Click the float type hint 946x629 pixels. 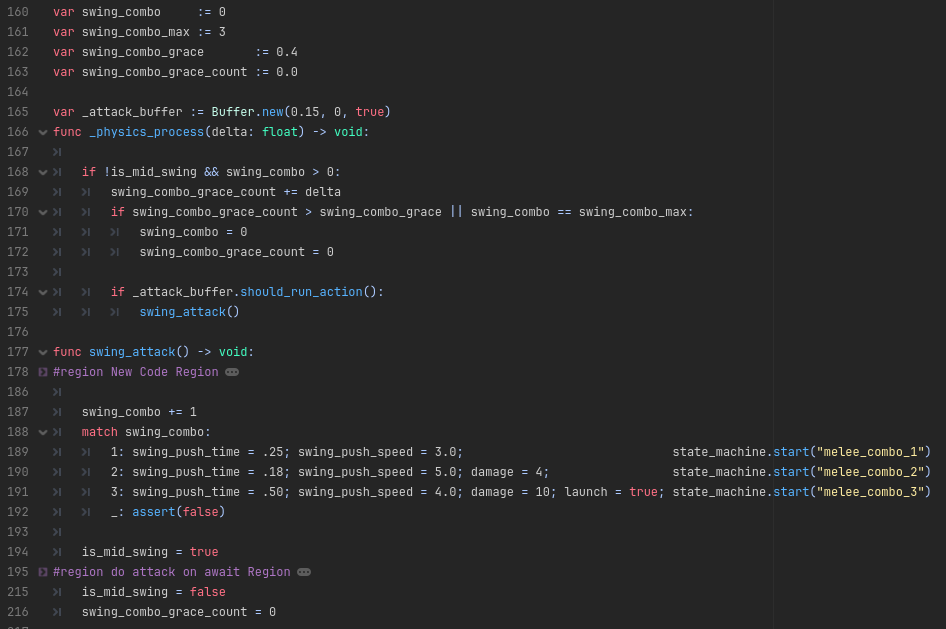pyautogui.click(x=279, y=132)
